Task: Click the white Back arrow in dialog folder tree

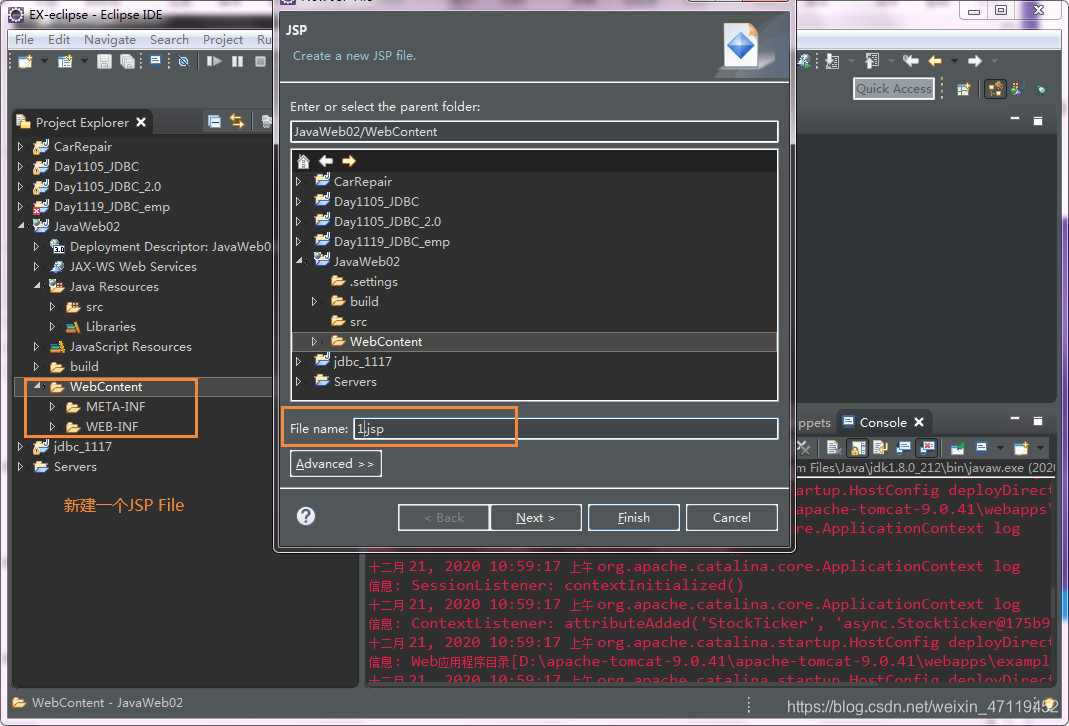Action: point(326,161)
